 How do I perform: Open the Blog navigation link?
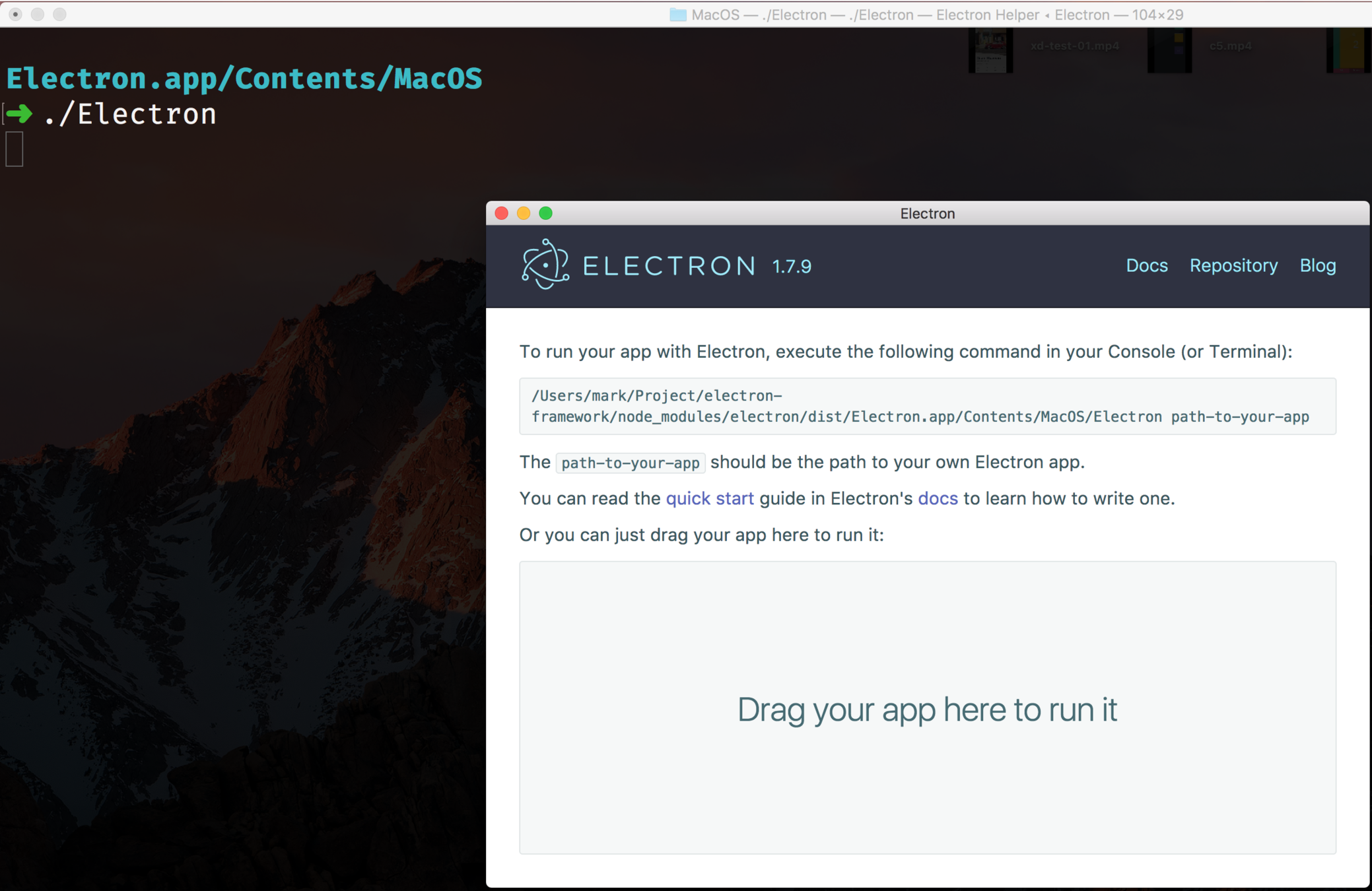[x=1317, y=265]
